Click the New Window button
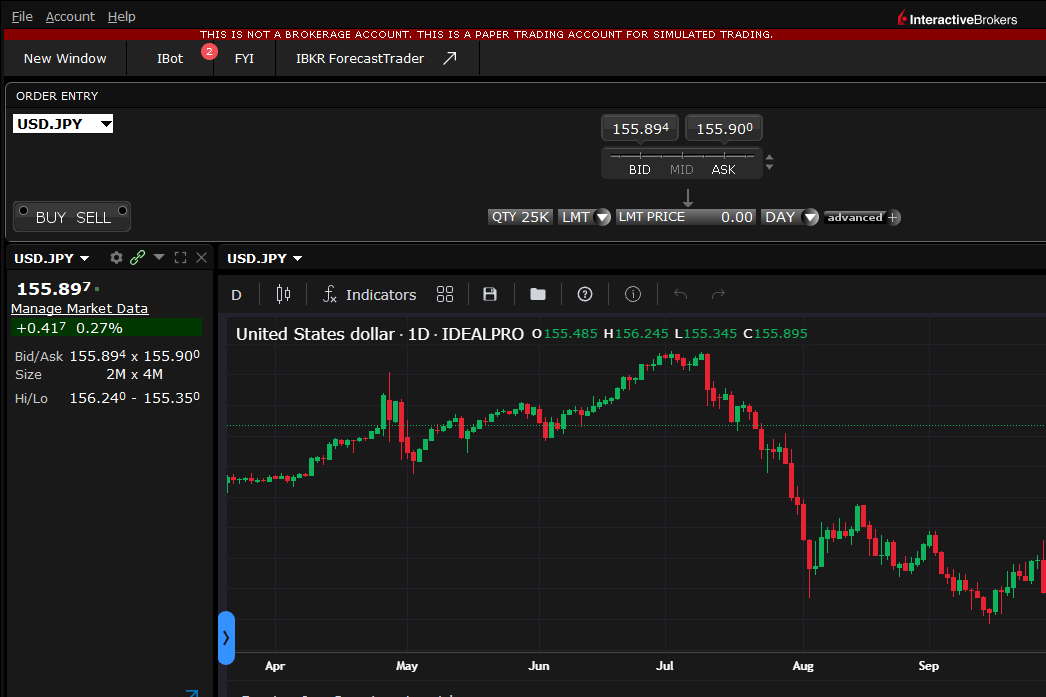This screenshot has height=697, width=1046. coord(65,59)
